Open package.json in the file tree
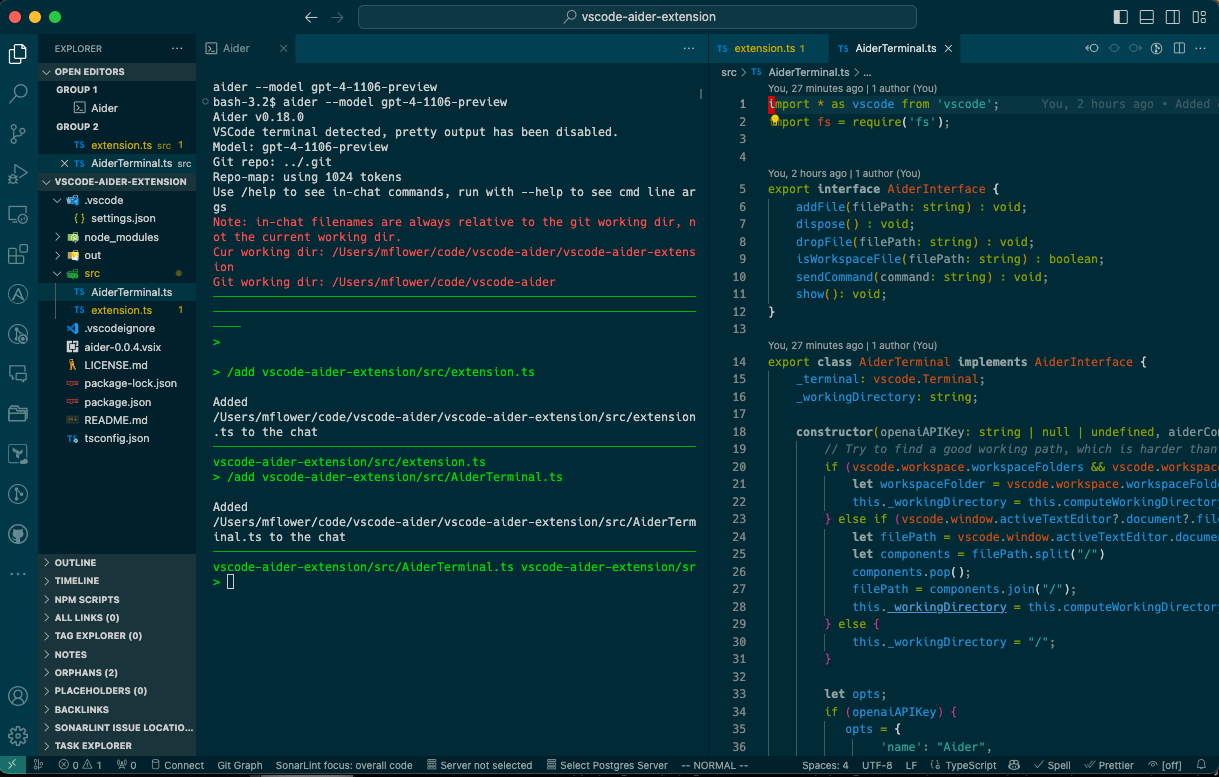 pos(117,402)
